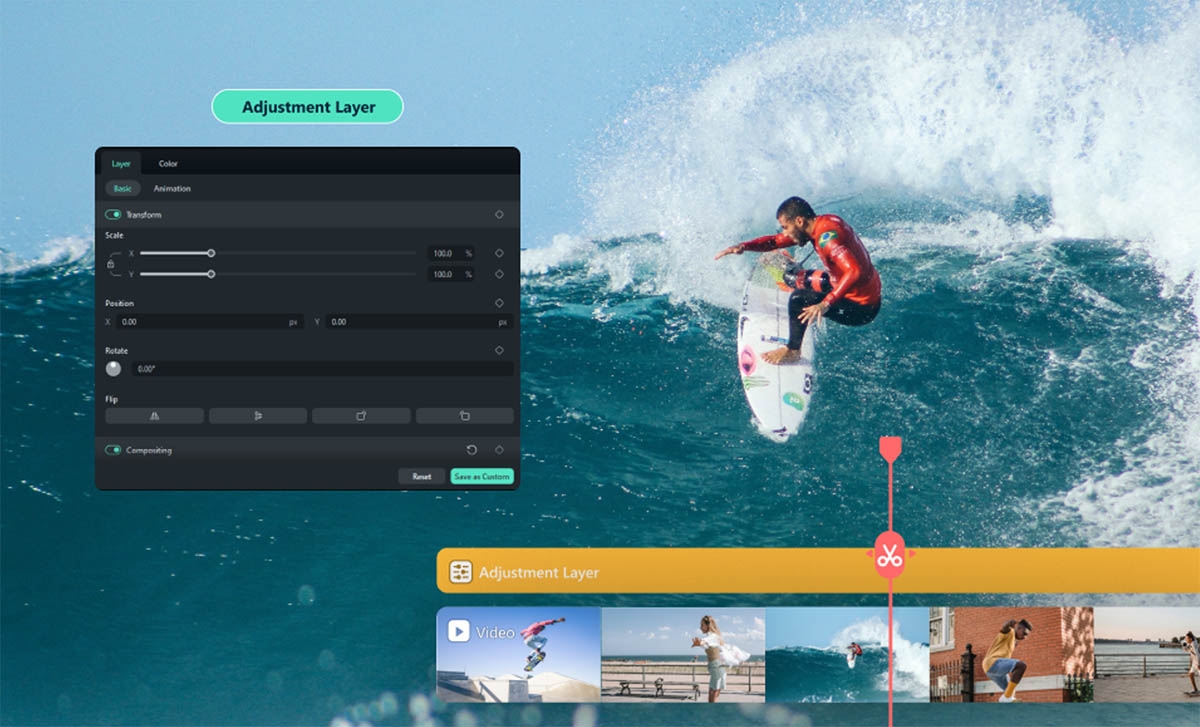
Task: Click the Rotate dial knob
Action: pyautogui.click(x=113, y=369)
